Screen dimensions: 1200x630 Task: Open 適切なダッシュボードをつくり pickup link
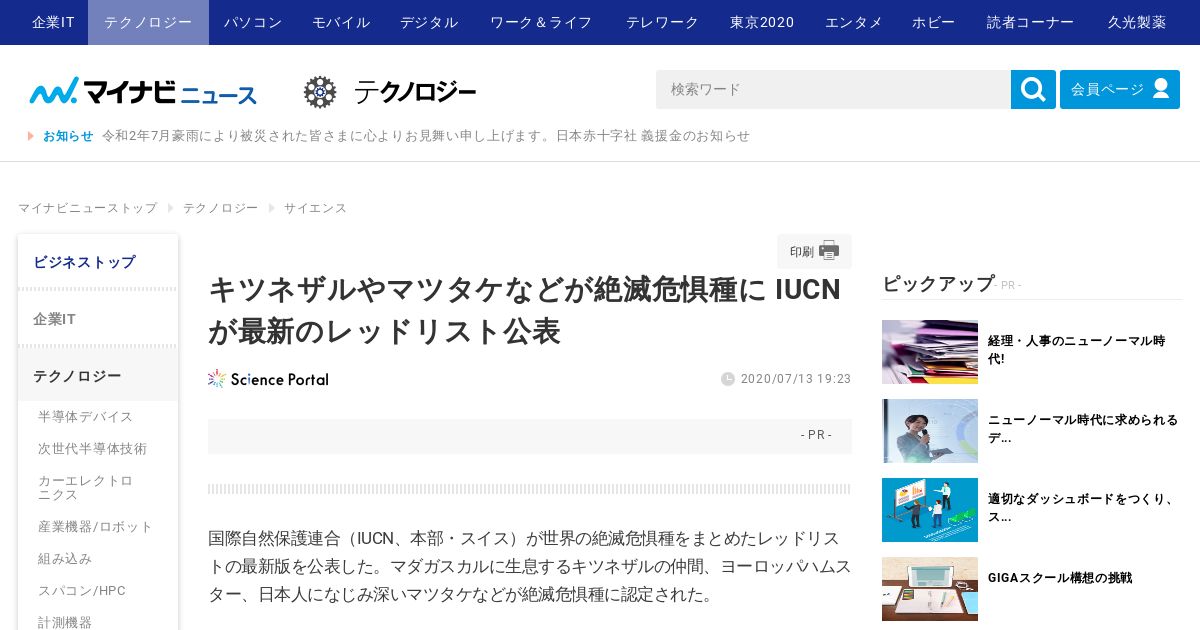1082,508
